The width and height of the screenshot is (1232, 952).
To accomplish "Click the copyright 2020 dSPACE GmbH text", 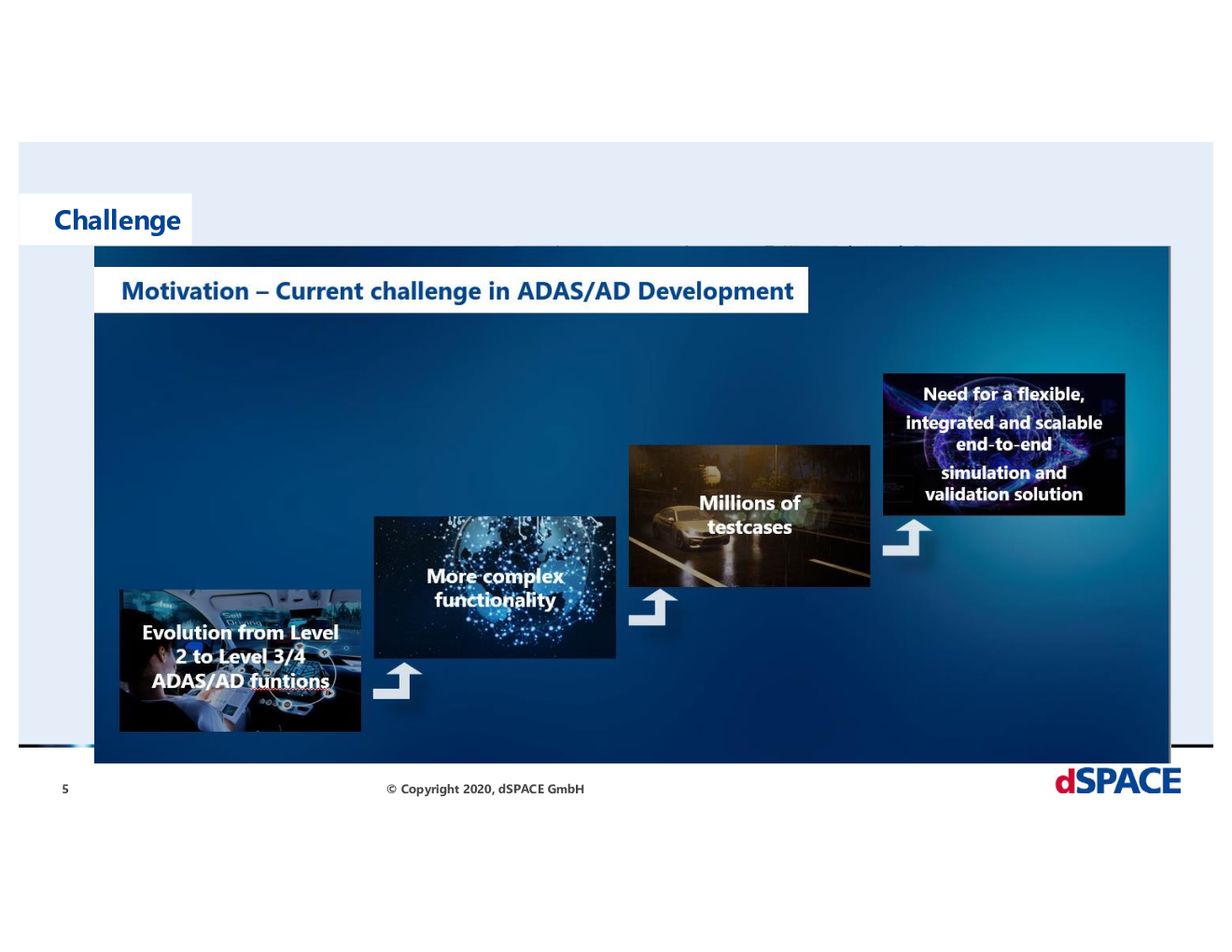I will tap(485, 789).
